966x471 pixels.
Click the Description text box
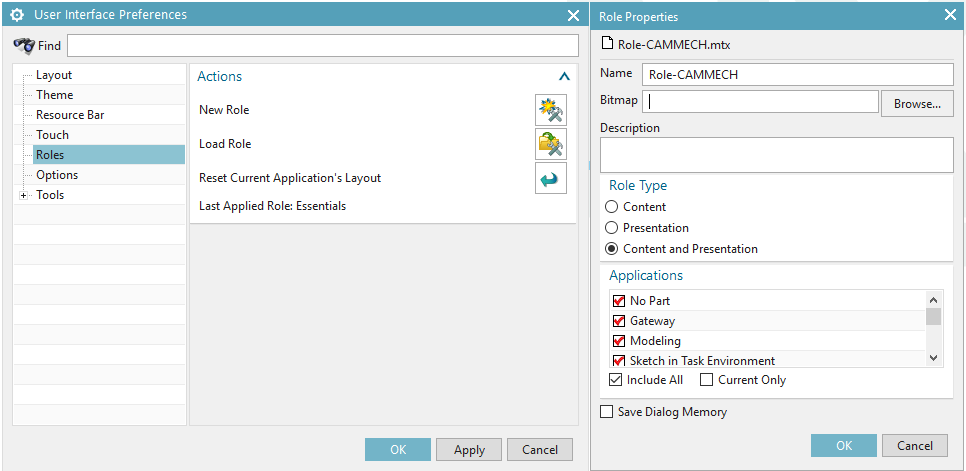pyautogui.click(x=776, y=155)
